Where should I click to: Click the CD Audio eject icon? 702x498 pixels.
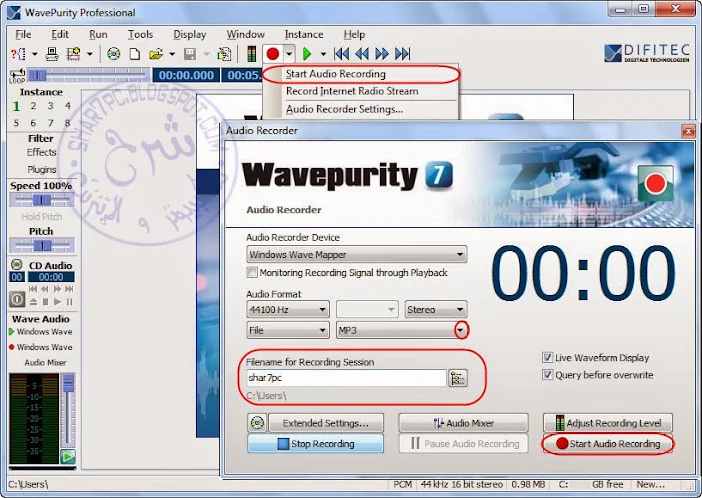(x=34, y=302)
